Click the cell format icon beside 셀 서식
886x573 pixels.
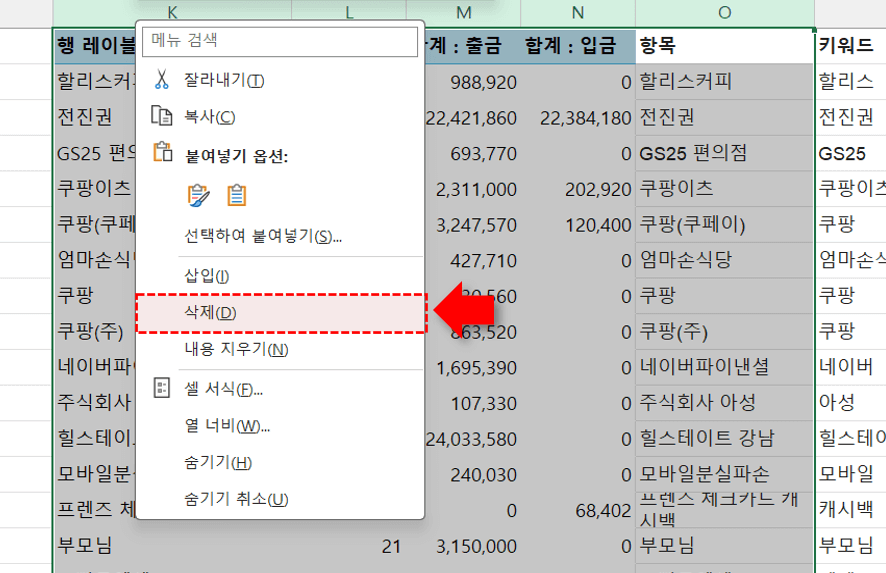162,388
